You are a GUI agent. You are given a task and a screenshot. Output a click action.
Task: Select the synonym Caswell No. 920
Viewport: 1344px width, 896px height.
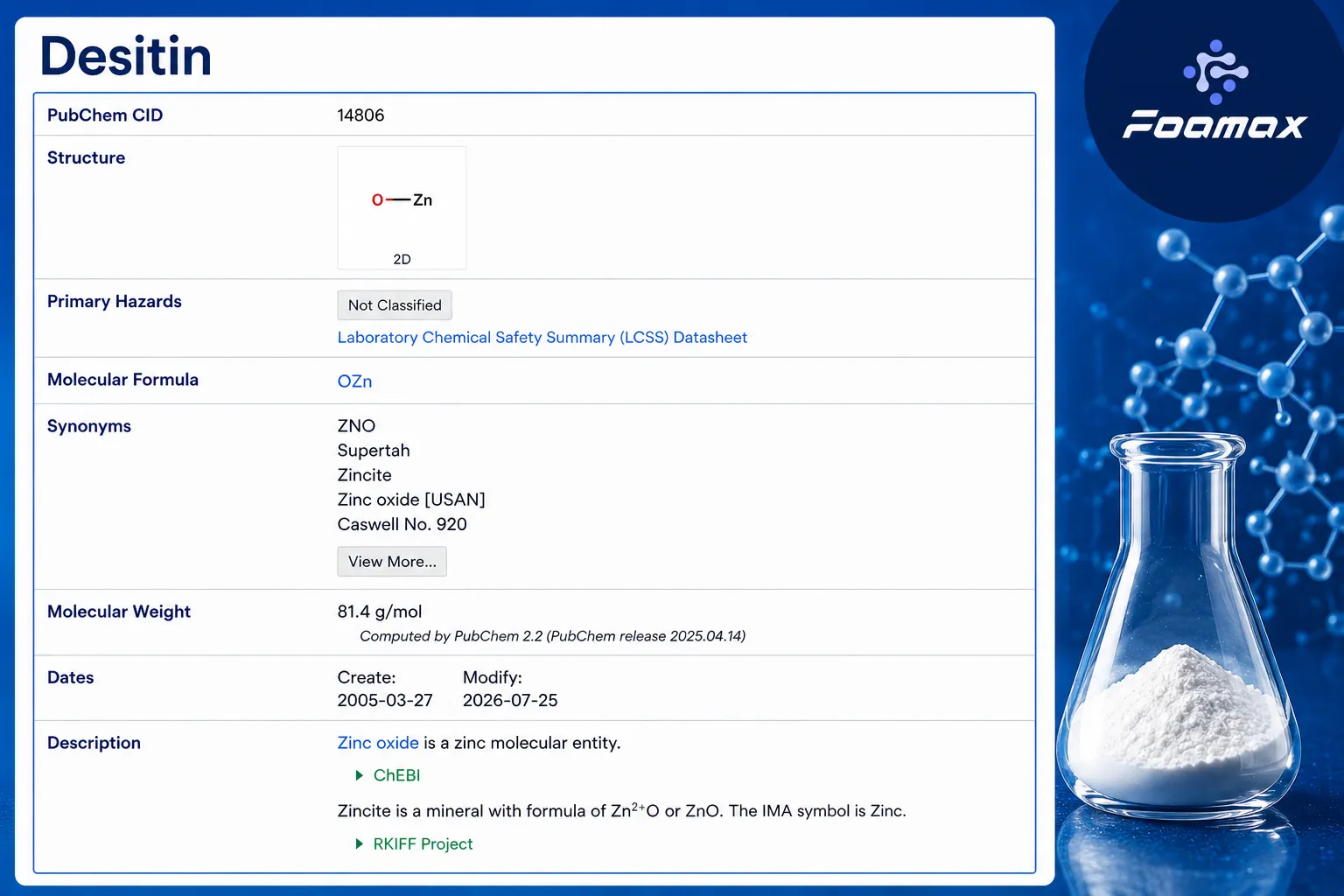click(402, 524)
